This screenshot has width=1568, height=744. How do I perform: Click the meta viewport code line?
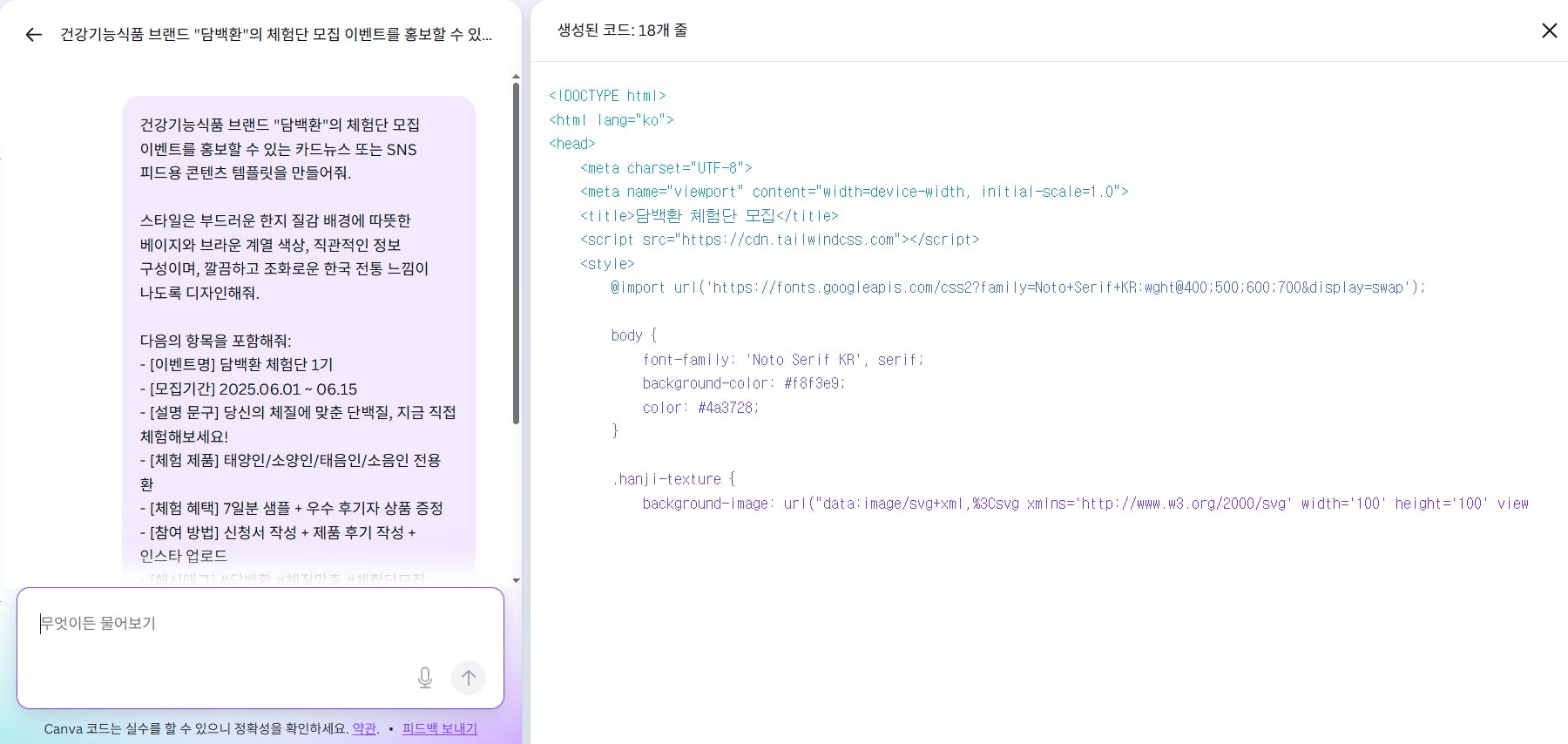coord(855,192)
